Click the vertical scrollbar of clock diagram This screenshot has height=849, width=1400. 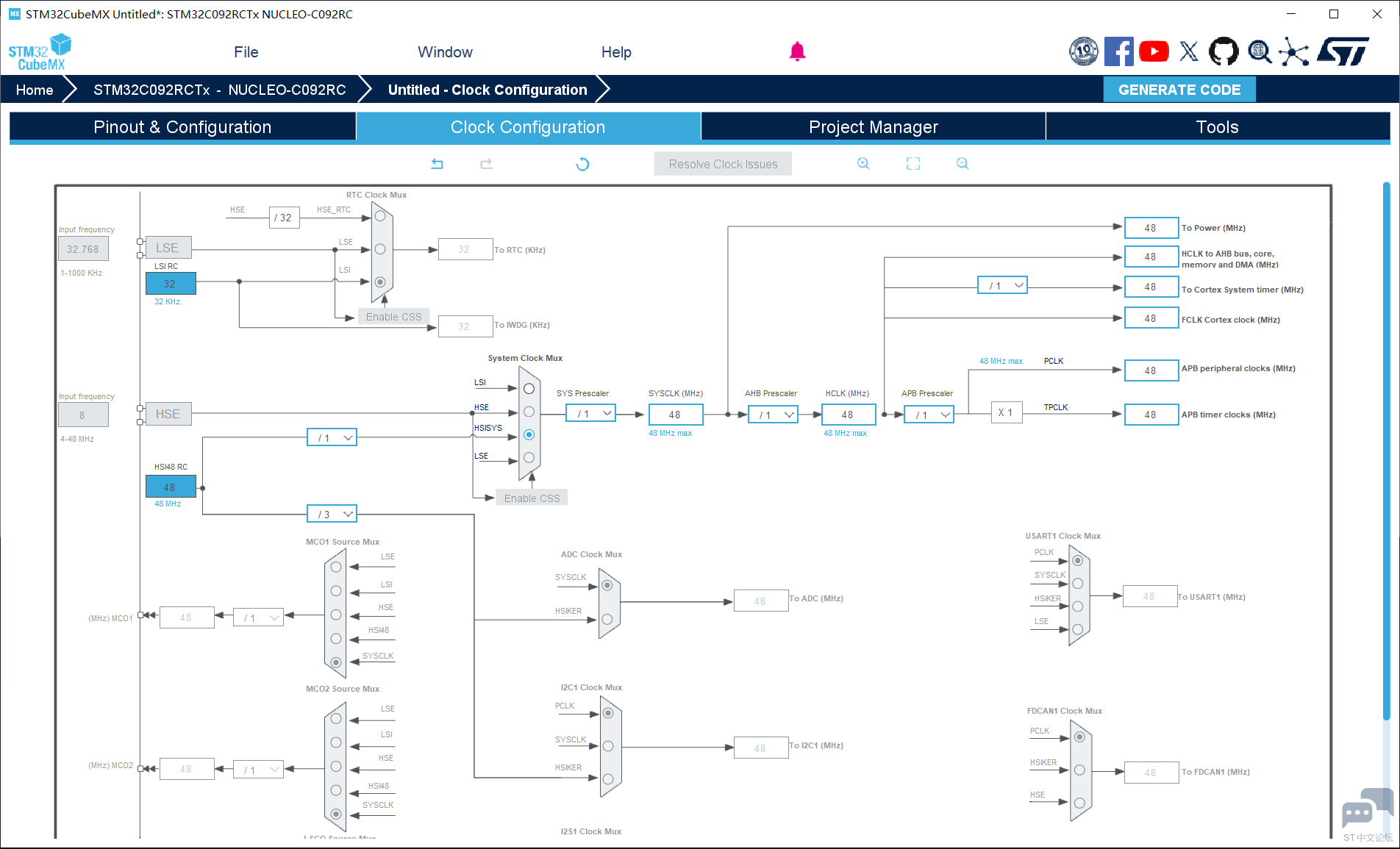1386,450
